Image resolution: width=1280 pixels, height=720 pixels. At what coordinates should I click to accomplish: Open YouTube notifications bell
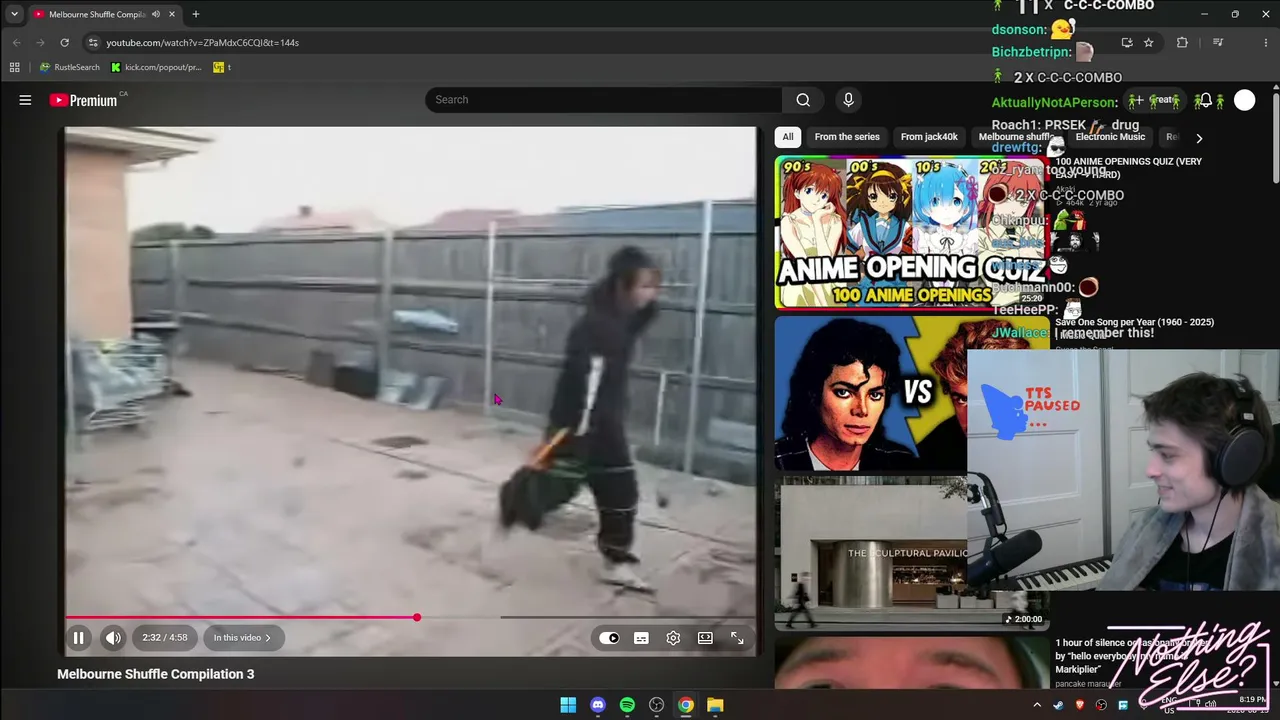(1205, 100)
